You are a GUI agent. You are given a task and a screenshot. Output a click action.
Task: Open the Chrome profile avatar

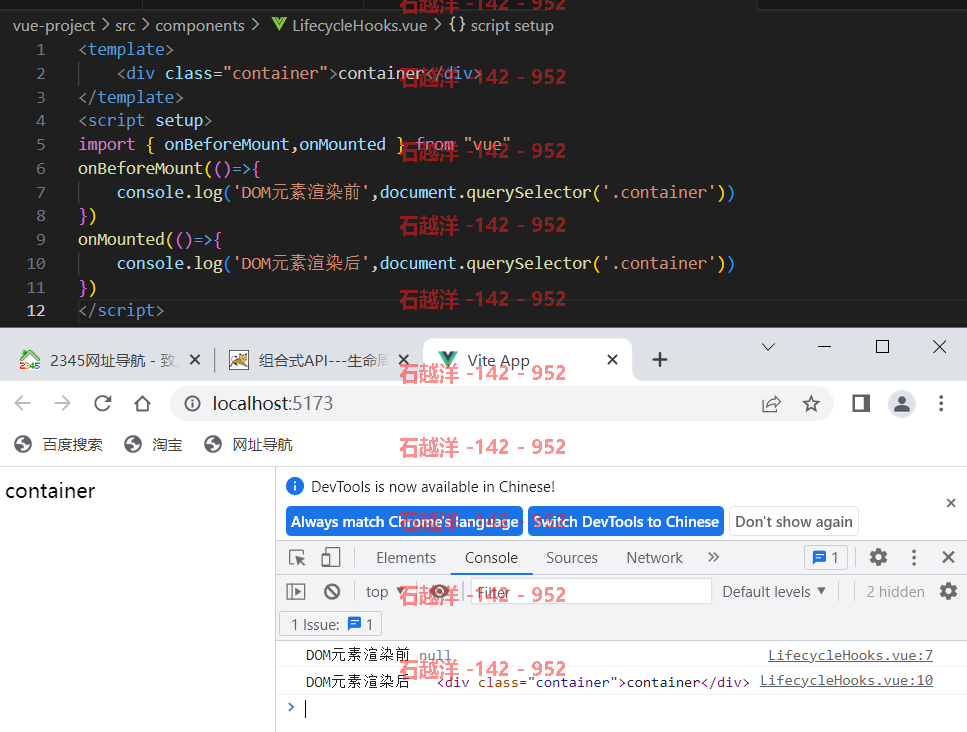(x=902, y=404)
